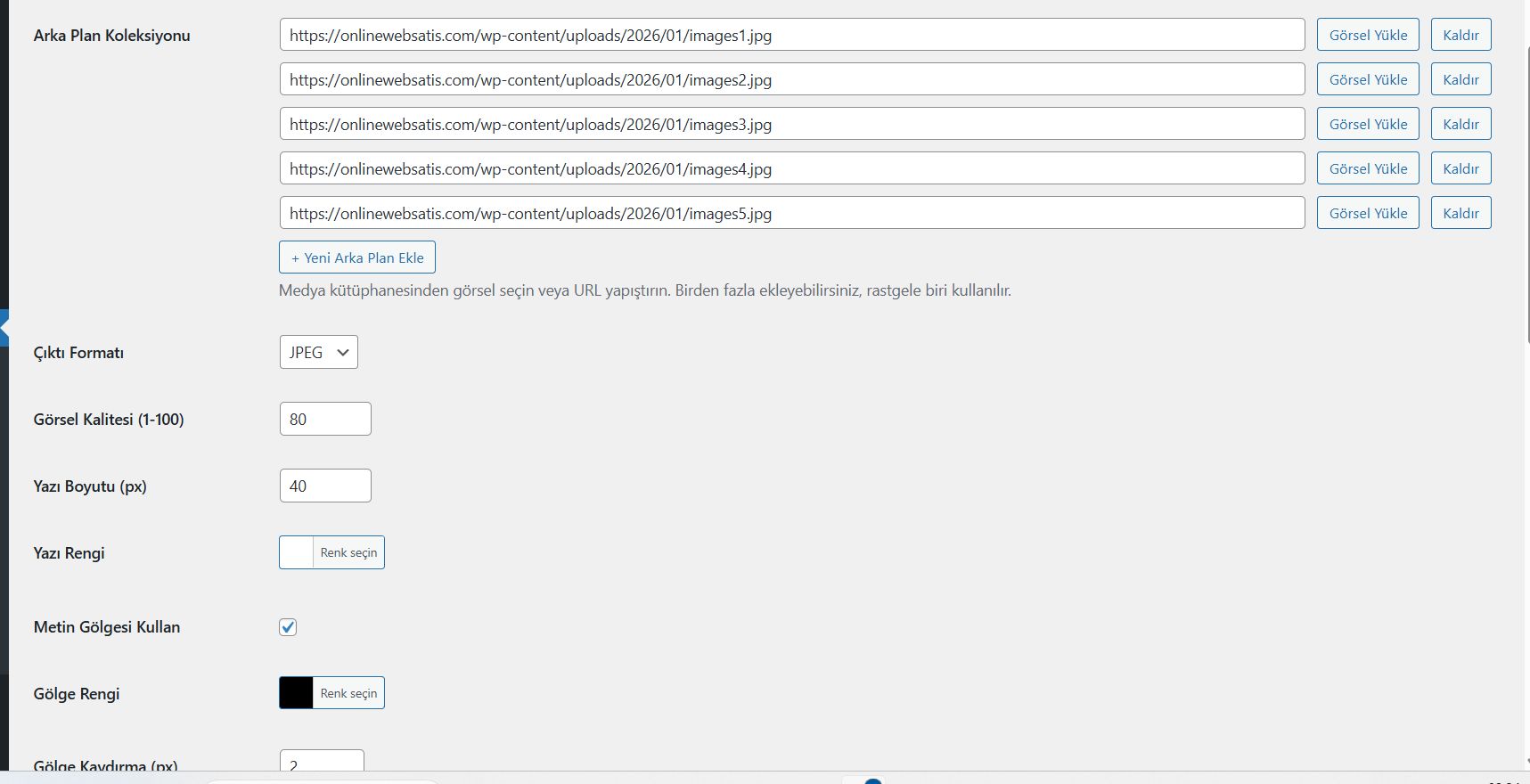The image size is (1530, 784).
Task: Click the vertical page scrollbar
Action: point(1525,178)
